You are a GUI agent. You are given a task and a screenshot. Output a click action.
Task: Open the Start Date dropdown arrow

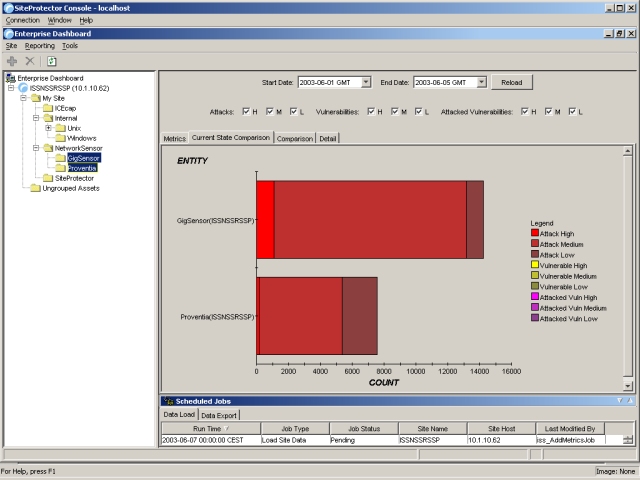(x=366, y=82)
